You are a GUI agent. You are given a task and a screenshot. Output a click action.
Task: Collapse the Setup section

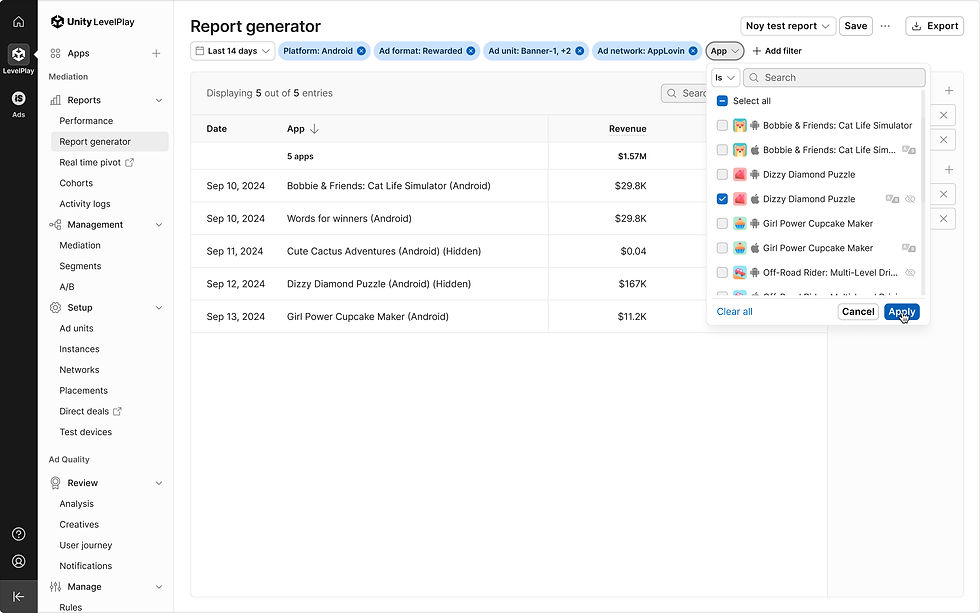tap(159, 307)
